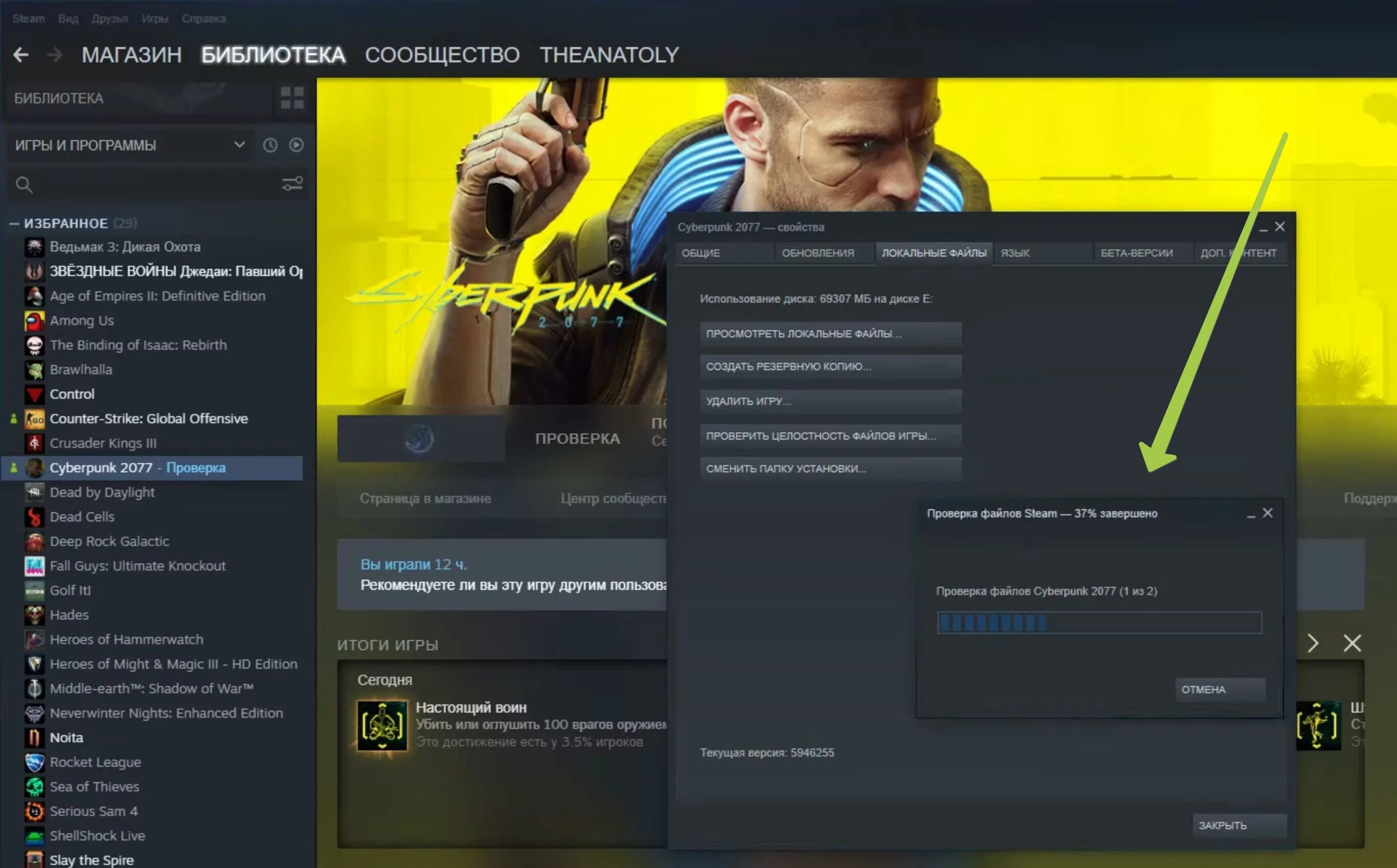The width and height of the screenshot is (1397, 868).
Task: Go to МАГАЗИН section
Action: pyautogui.click(x=131, y=55)
